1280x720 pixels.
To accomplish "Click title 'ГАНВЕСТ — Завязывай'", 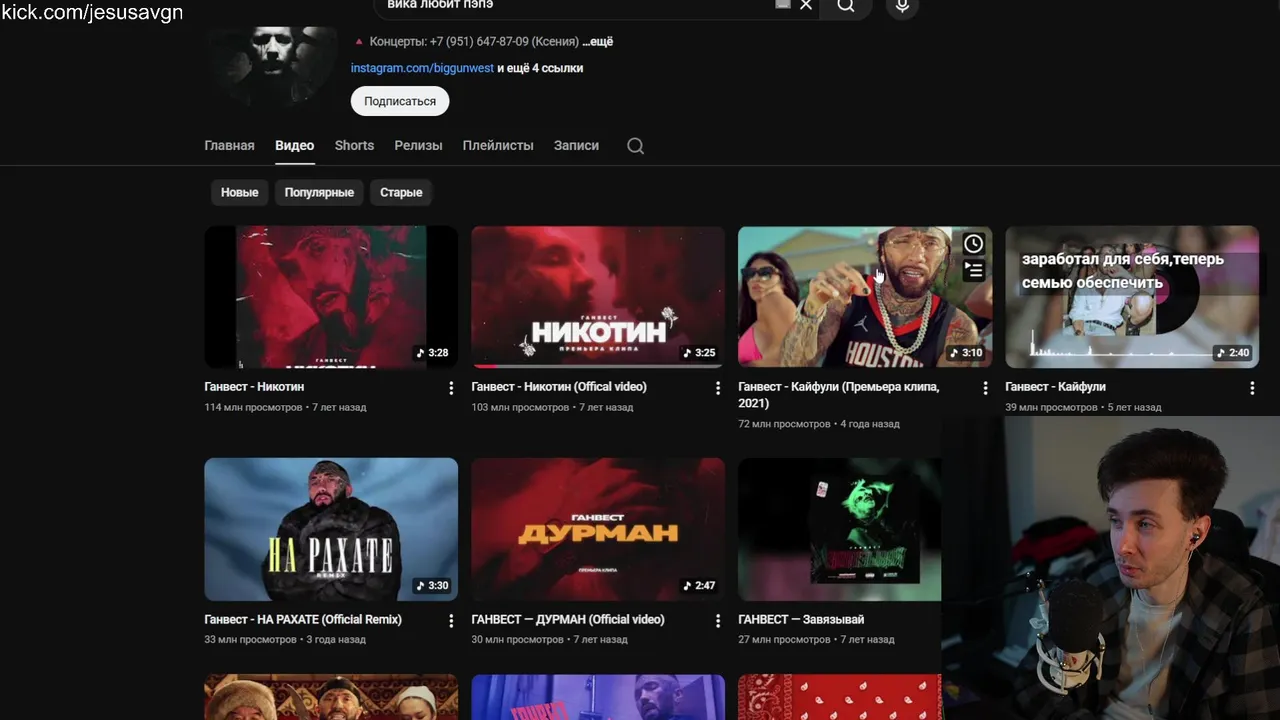I will click(x=801, y=620).
